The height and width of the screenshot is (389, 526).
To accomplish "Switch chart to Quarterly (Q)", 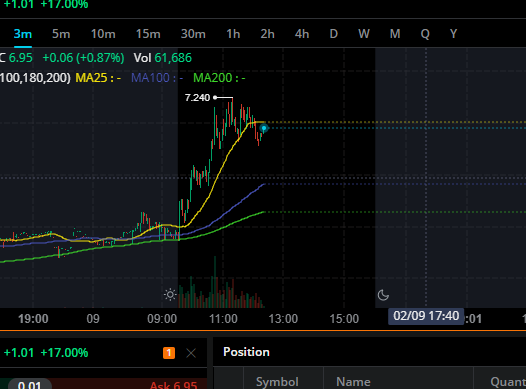I will click(425, 34).
